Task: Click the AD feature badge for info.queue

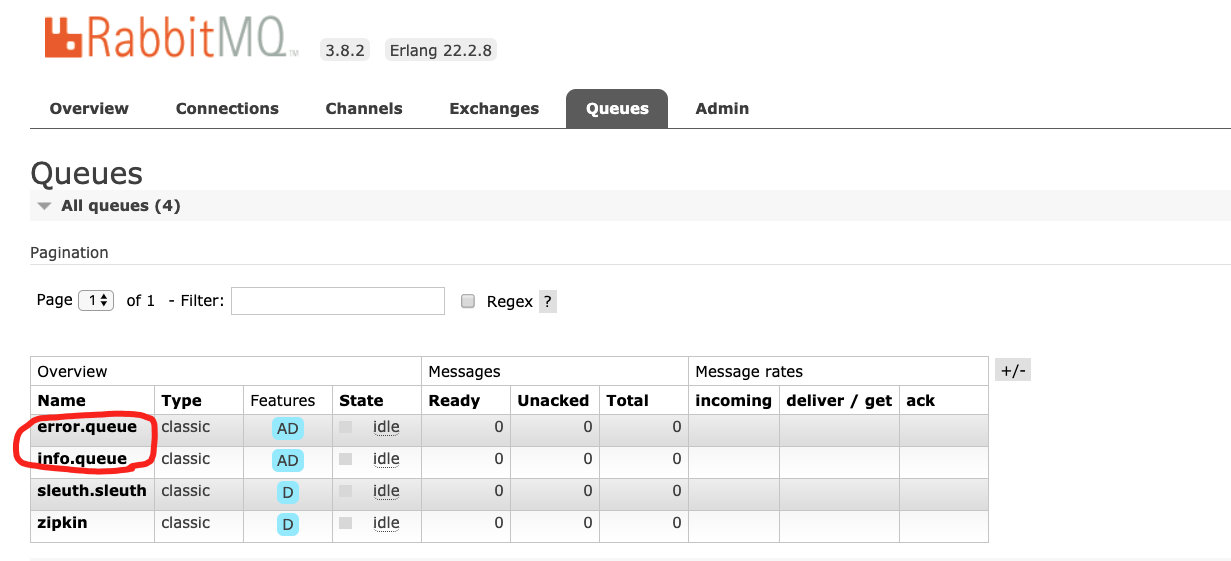Action: tap(287, 460)
